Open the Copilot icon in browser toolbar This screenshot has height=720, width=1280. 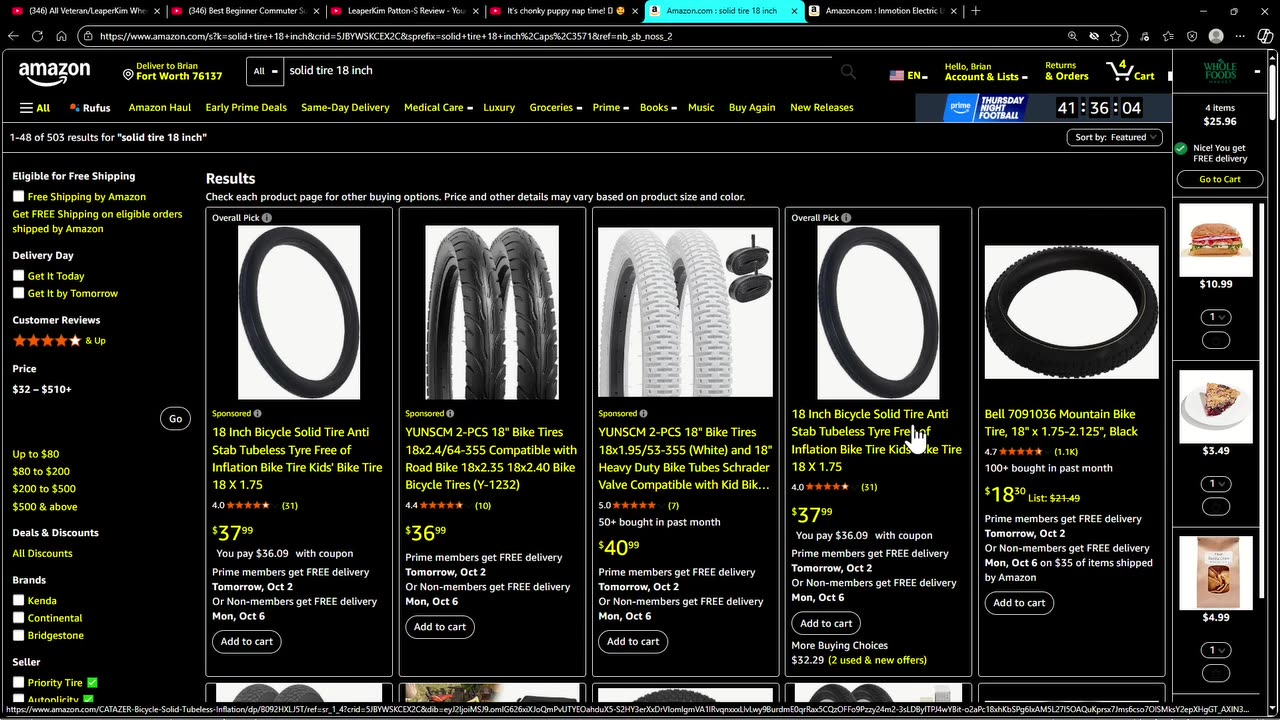coord(1264,36)
